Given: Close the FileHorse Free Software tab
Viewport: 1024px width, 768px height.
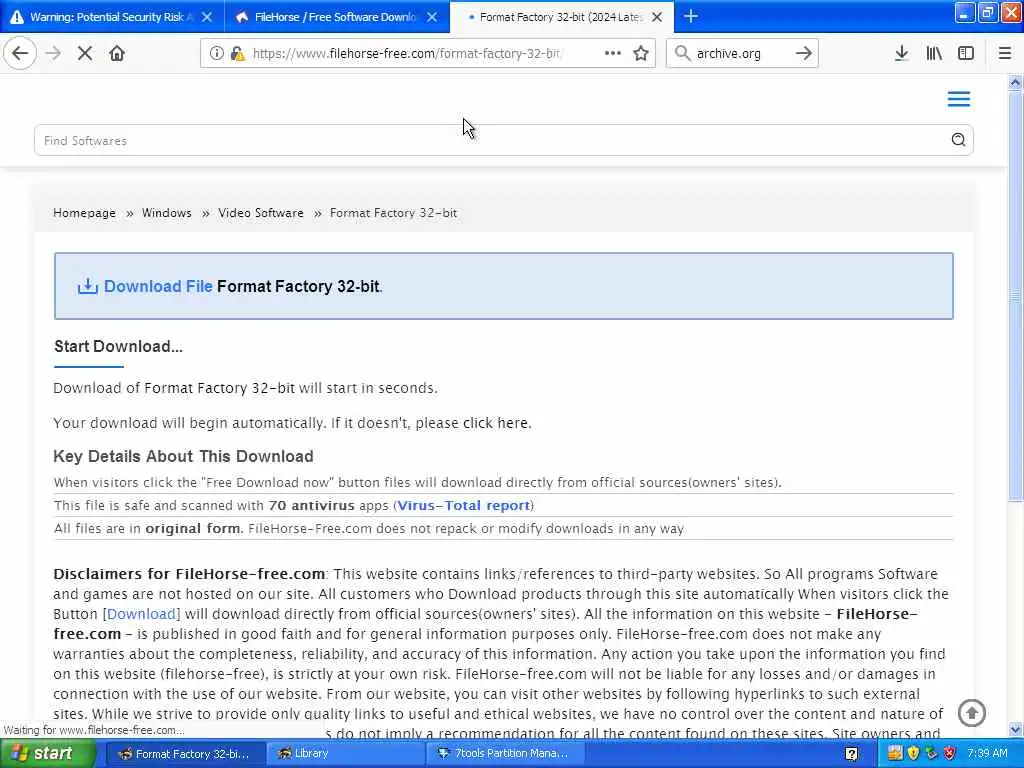Looking at the screenshot, I should point(432,17).
